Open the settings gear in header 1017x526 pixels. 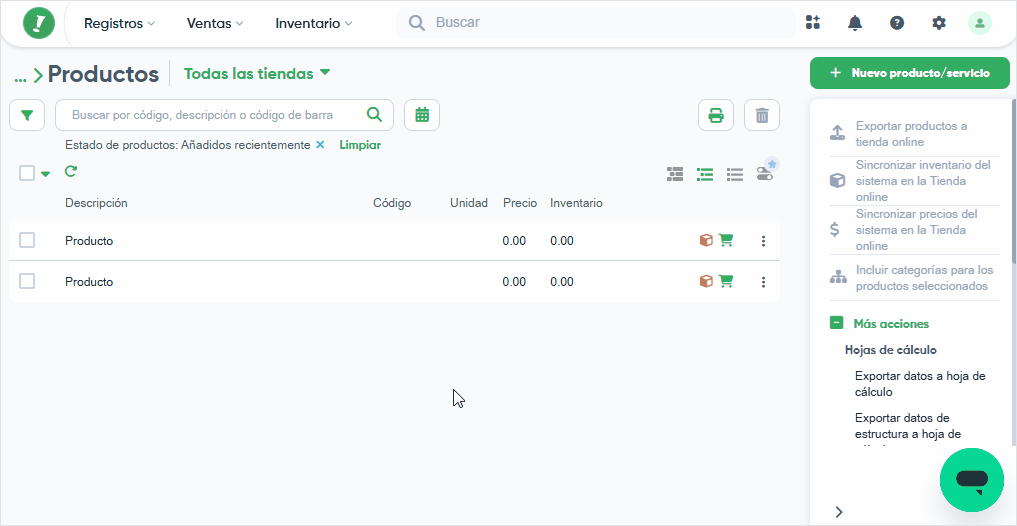pyautogui.click(x=939, y=23)
